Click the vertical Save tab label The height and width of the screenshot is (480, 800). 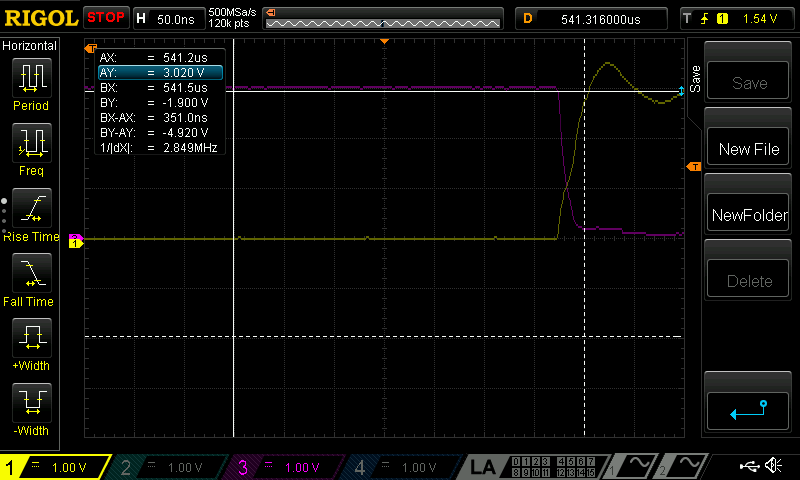click(694, 79)
